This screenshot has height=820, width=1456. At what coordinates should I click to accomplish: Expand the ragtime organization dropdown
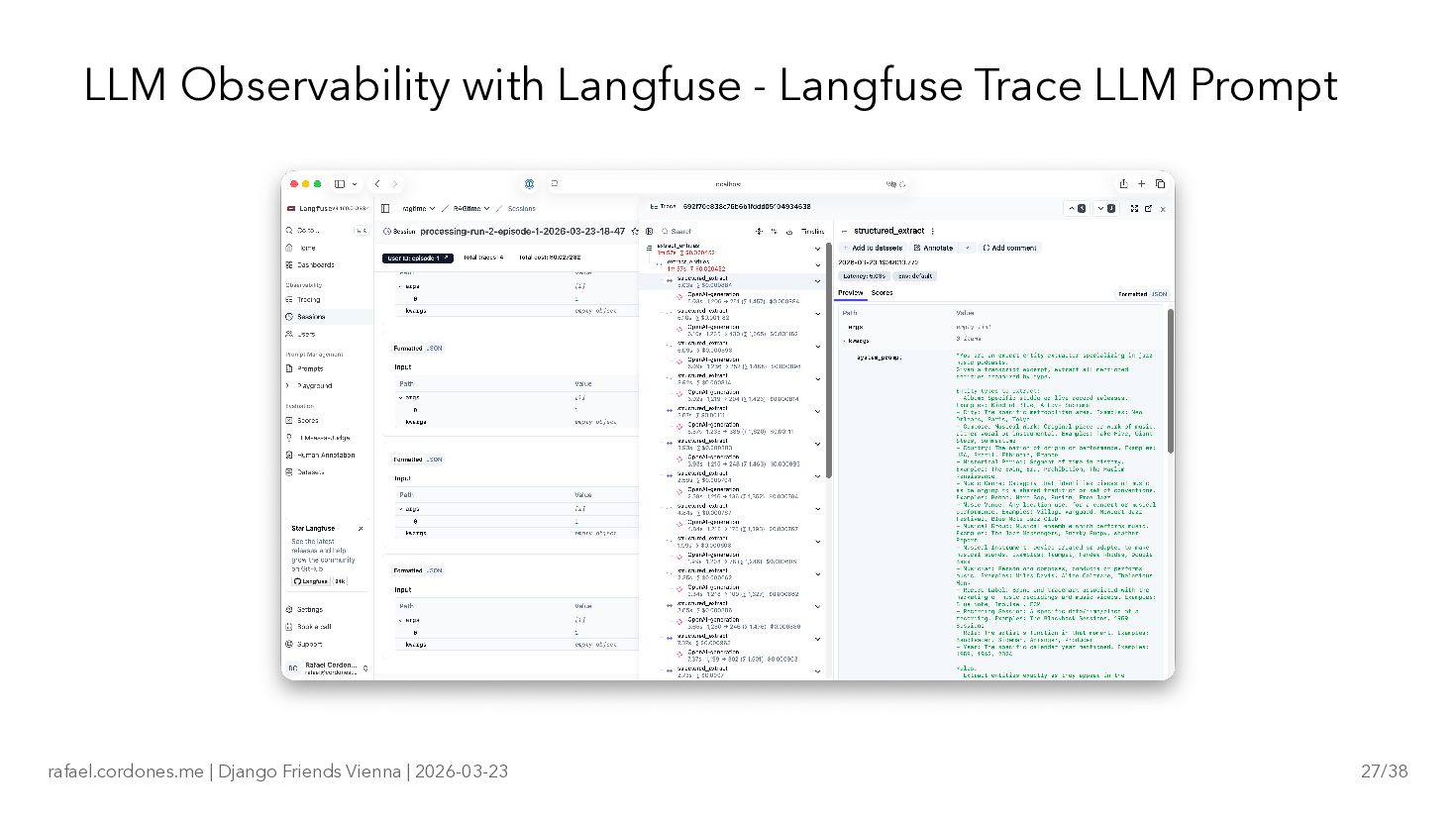418,209
